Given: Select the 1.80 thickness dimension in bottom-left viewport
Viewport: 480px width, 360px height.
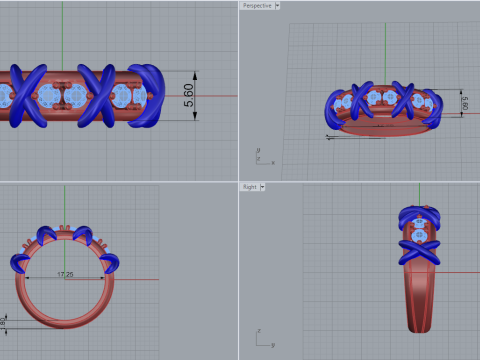Looking at the screenshot, I should coord(3,324).
